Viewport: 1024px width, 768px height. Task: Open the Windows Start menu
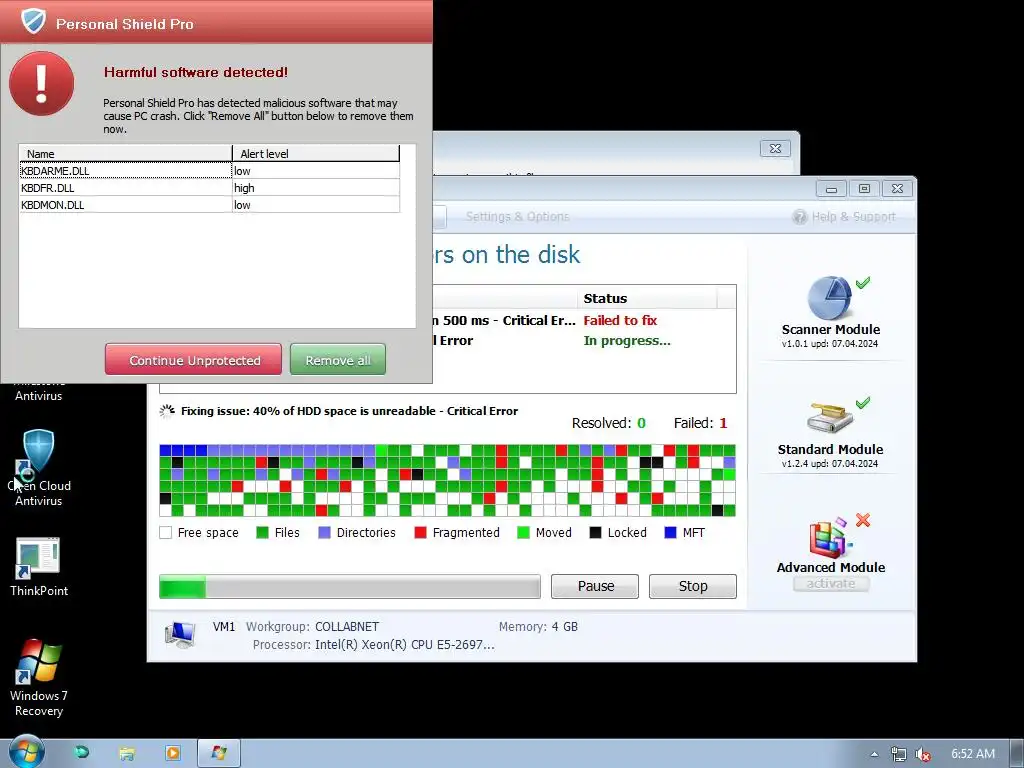click(x=26, y=752)
